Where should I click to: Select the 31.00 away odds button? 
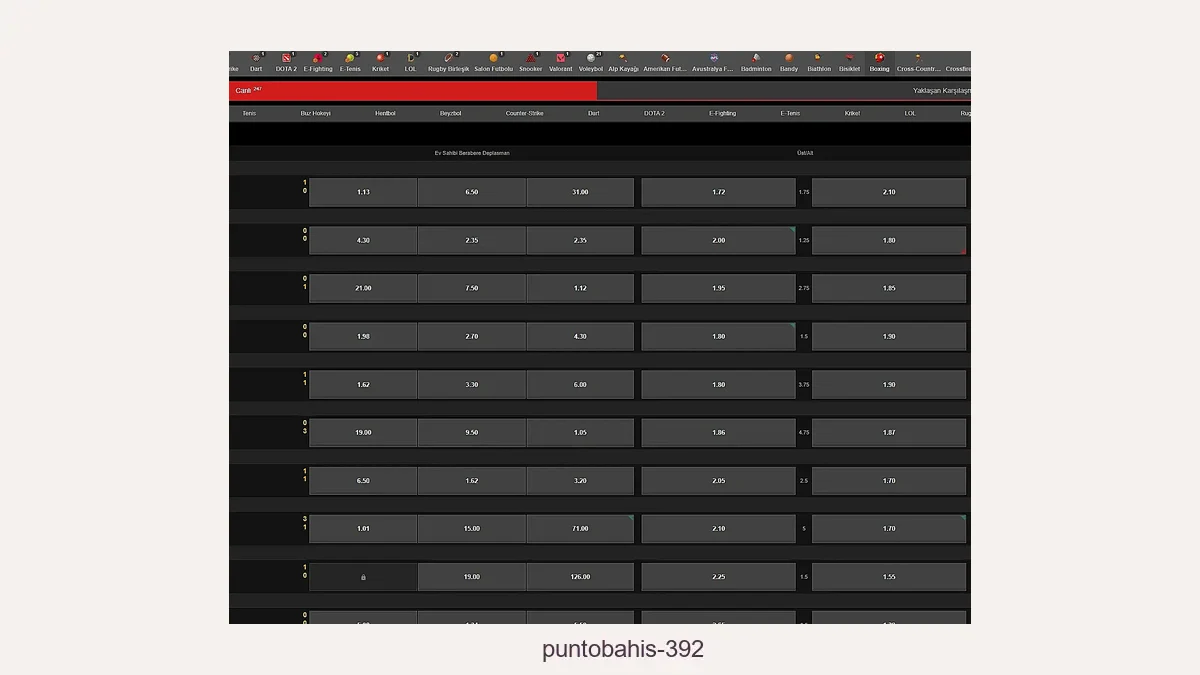coord(580,192)
